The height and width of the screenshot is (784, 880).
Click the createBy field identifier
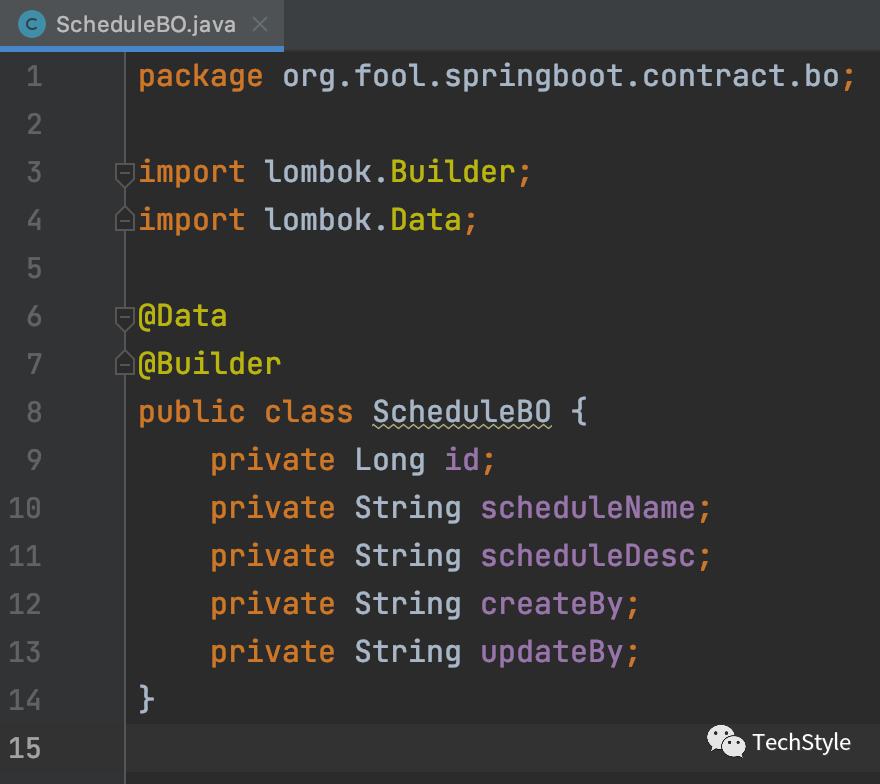tap(552, 604)
